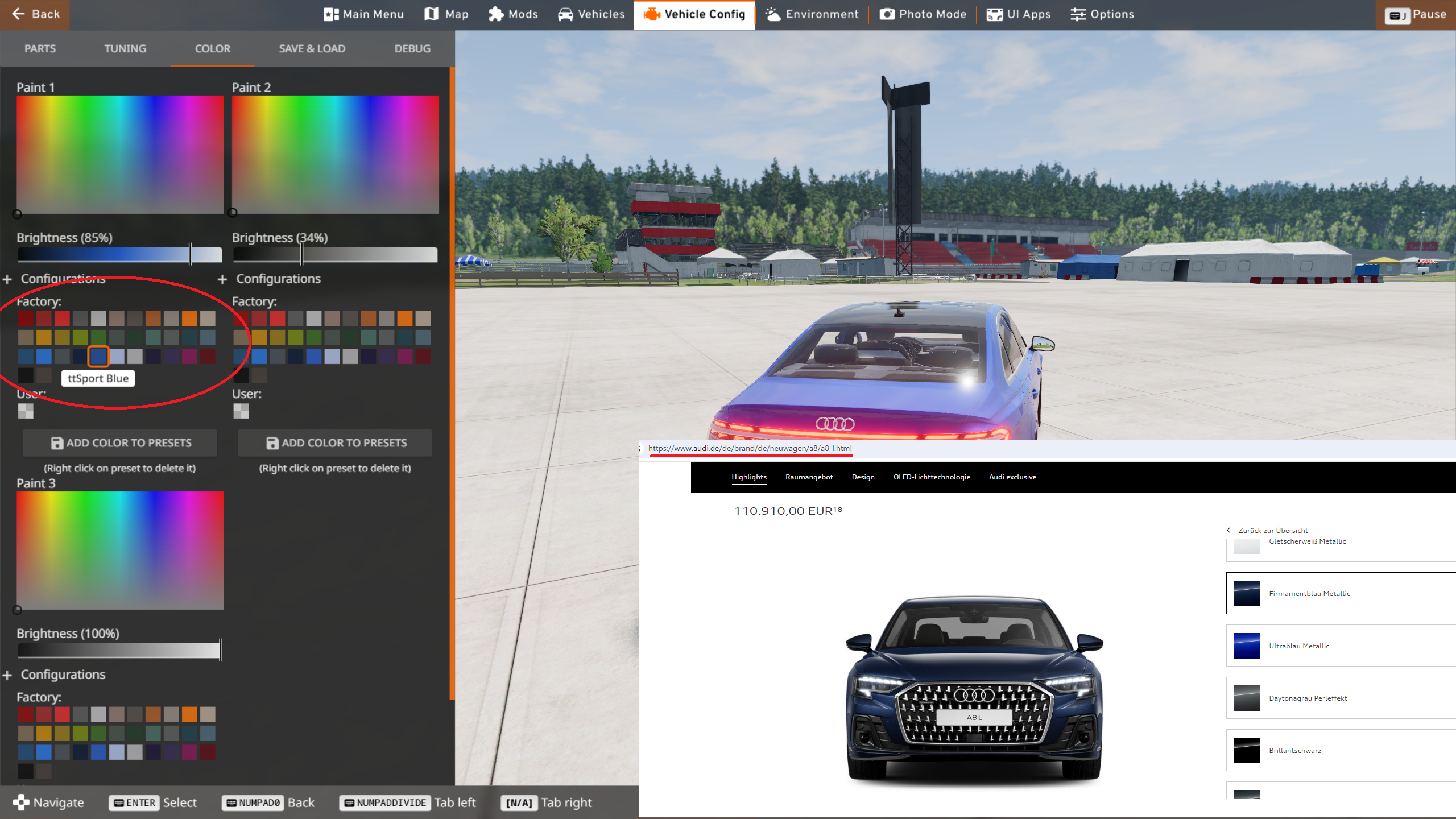Adjust the Paint 2 Brightness slider
This screenshot has height=819, width=1456.
335,254
